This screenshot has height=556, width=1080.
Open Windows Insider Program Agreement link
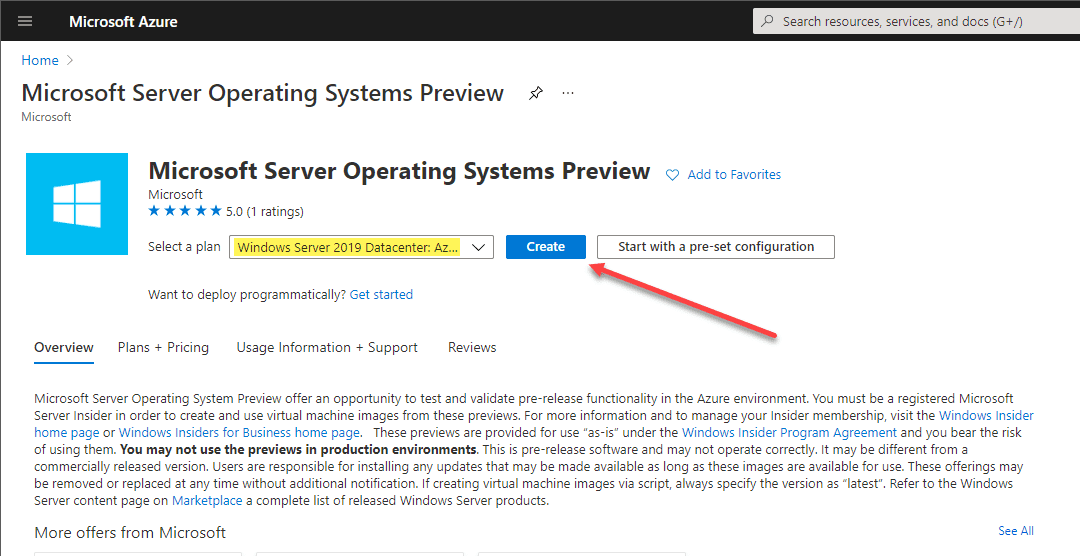pos(789,433)
